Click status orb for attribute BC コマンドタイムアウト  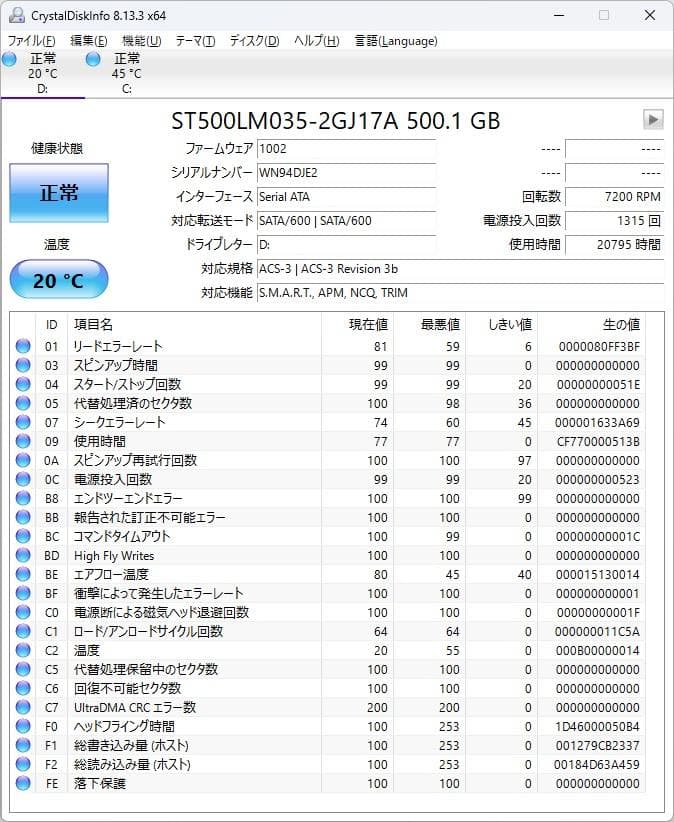point(23,536)
